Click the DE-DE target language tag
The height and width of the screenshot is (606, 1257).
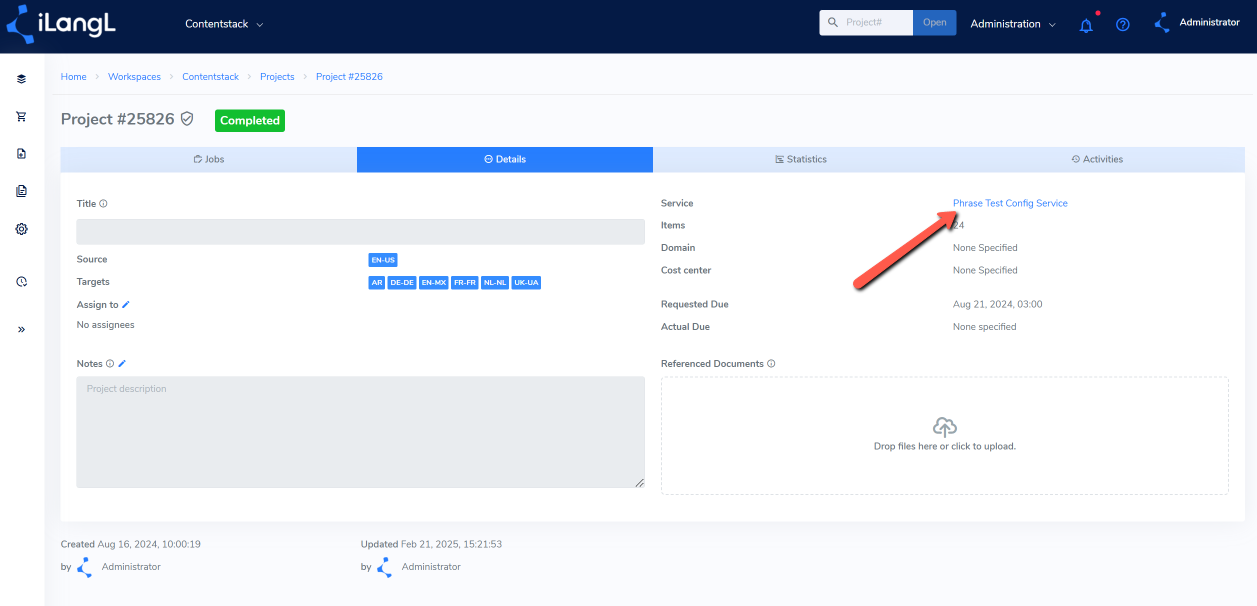(402, 283)
